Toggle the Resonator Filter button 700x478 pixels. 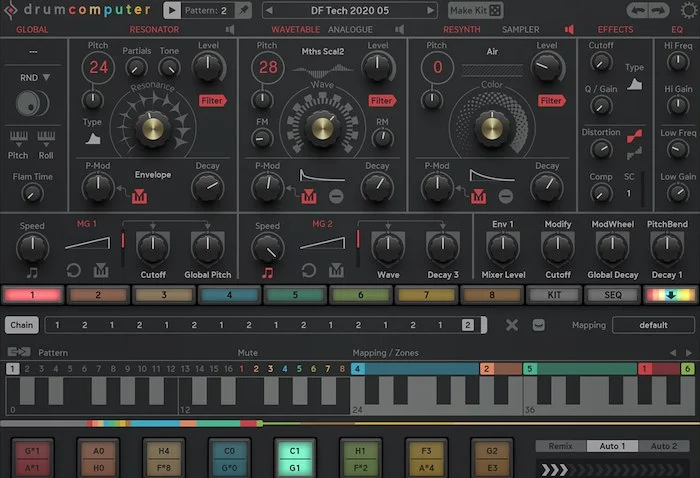tap(212, 101)
